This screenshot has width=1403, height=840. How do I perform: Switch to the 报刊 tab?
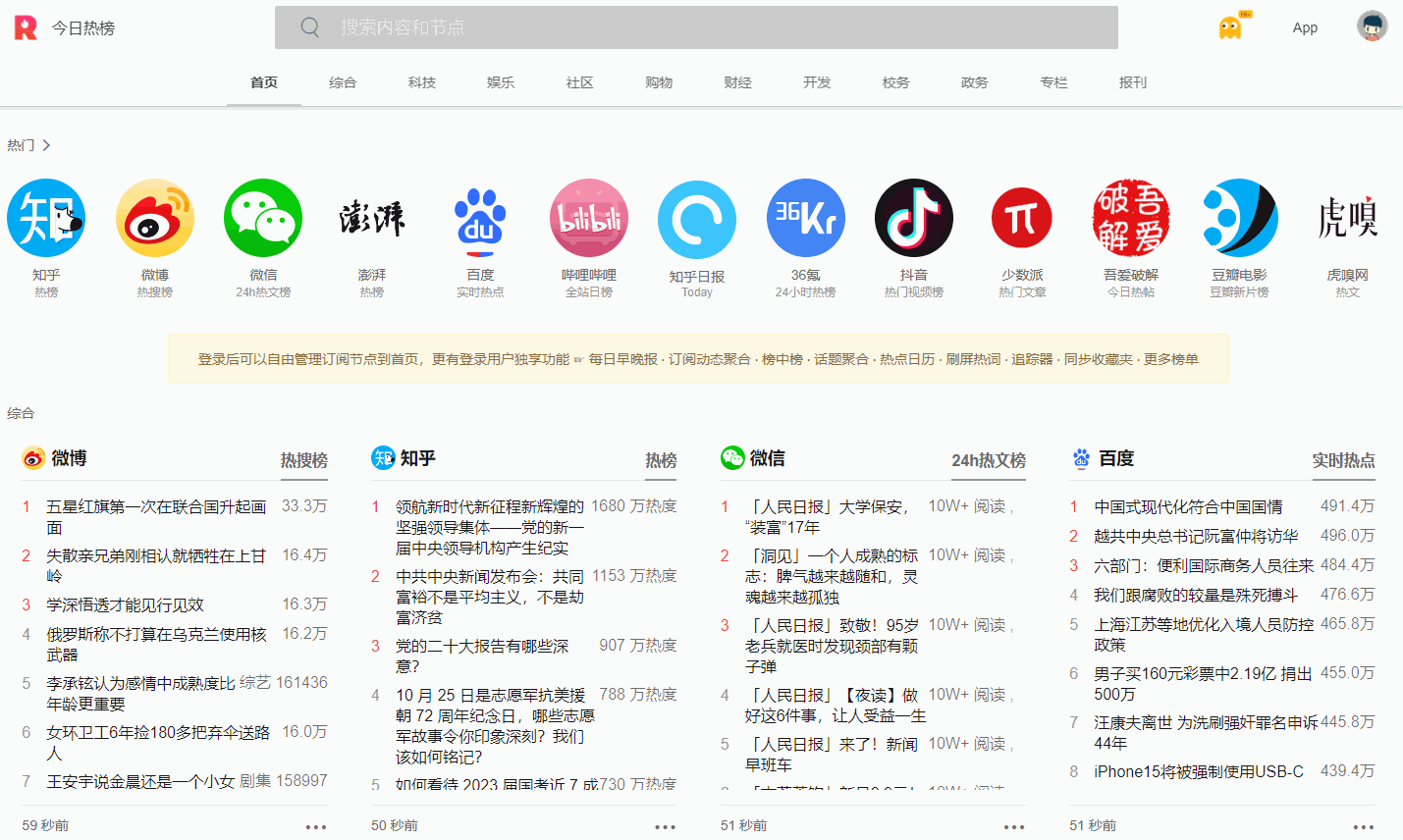pos(1133,82)
